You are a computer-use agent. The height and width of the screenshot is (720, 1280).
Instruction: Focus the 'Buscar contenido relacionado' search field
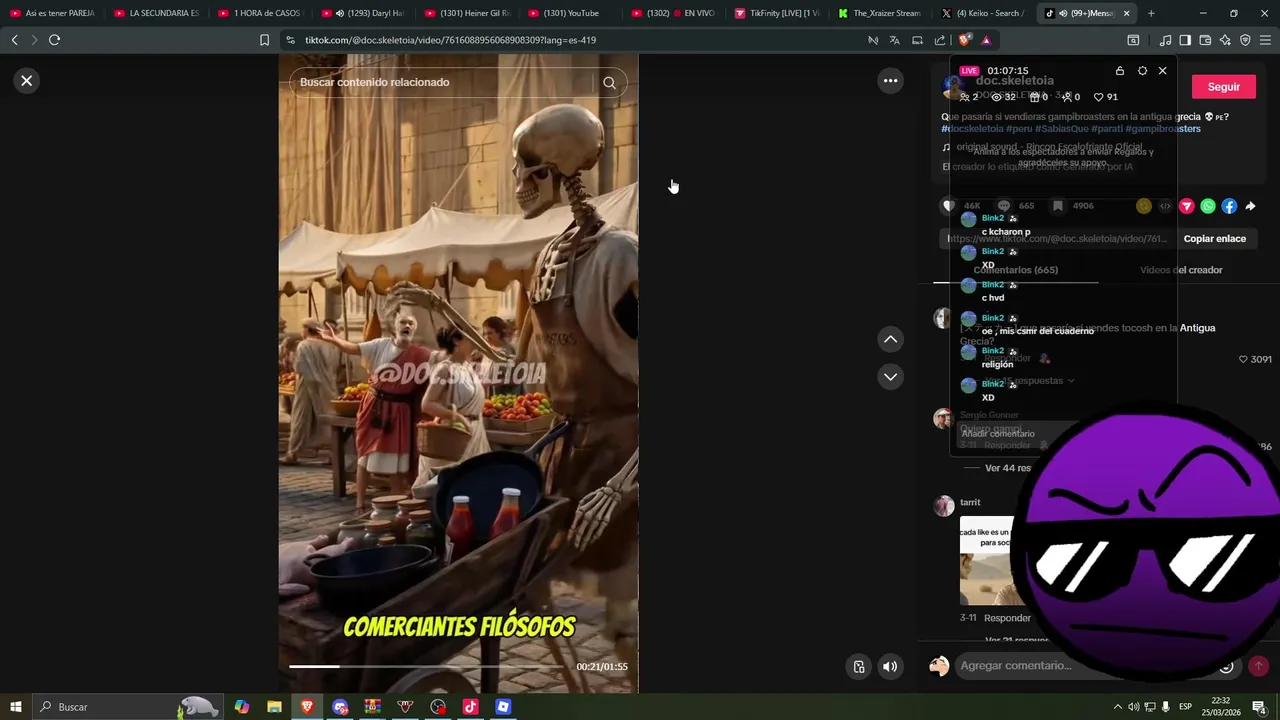tap(445, 82)
